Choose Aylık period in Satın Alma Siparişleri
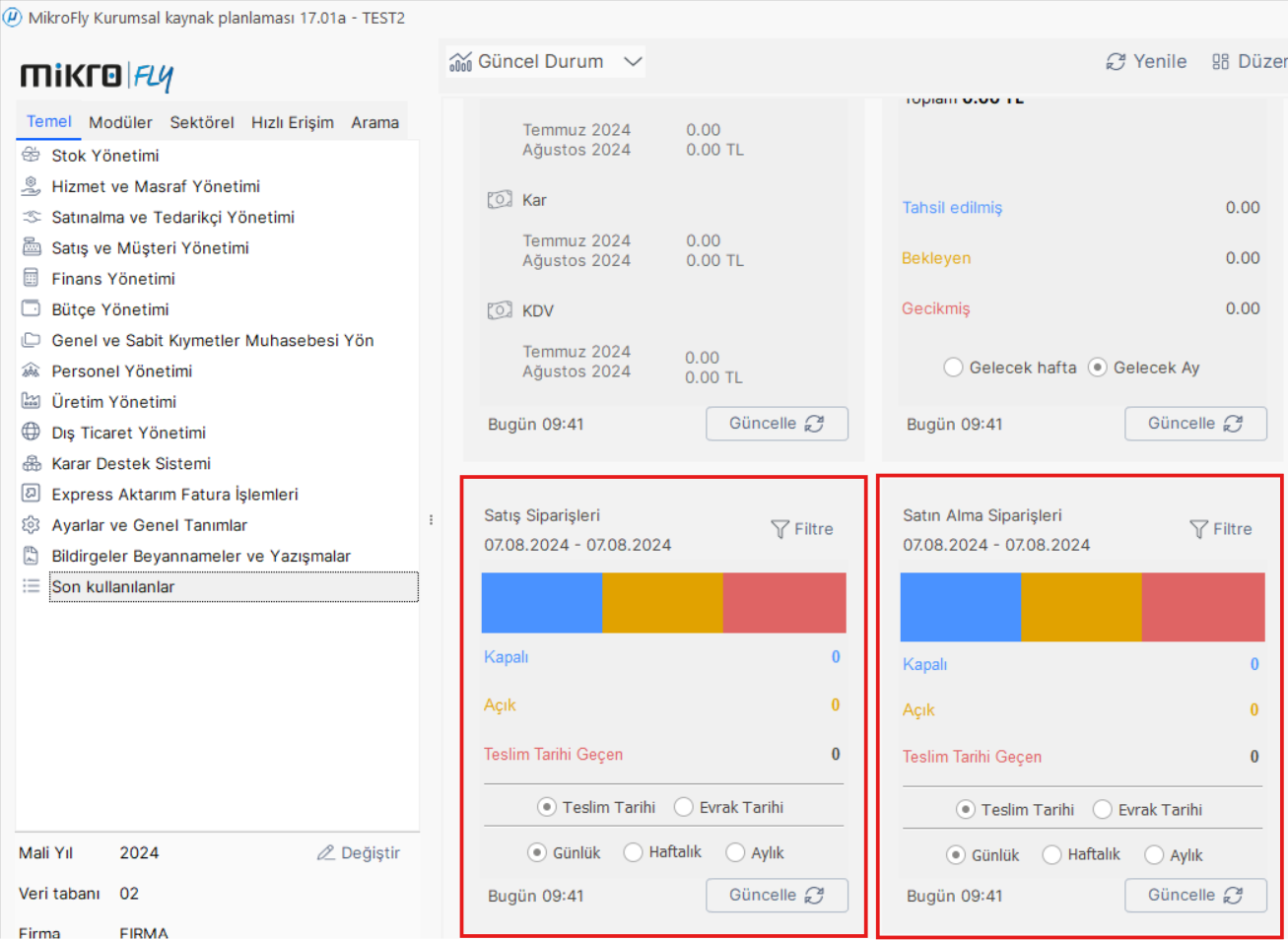Image resolution: width=1288 pixels, height=940 pixels. [1154, 855]
